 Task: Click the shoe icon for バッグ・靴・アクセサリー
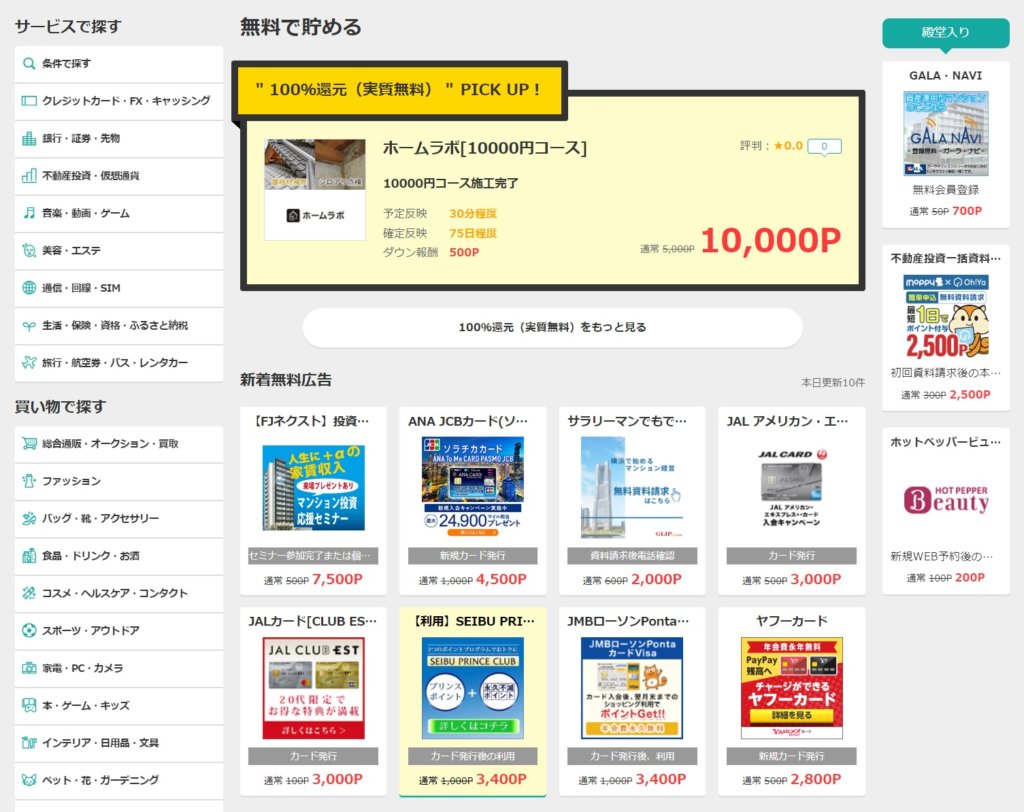click(x=29, y=518)
